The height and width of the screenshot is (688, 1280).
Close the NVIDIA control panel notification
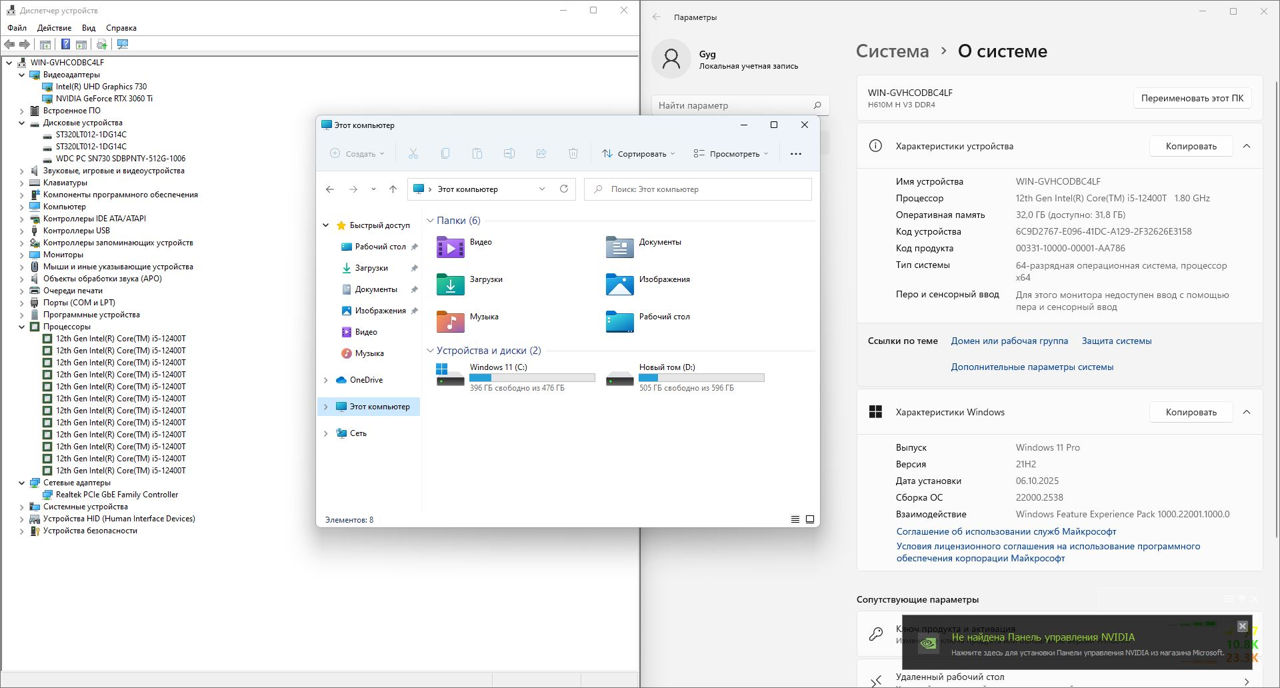pyautogui.click(x=1242, y=626)
